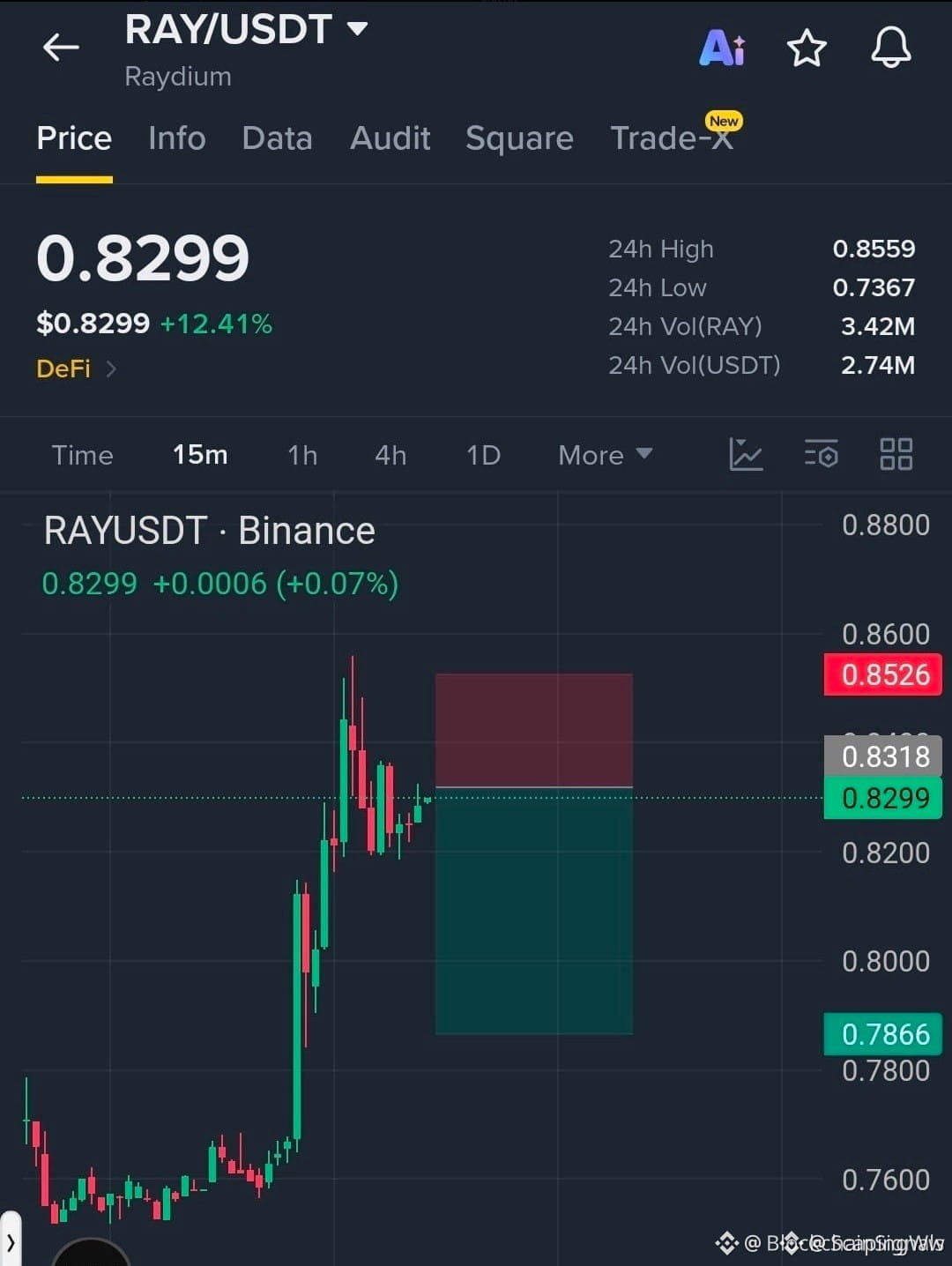Click the RAYUSDT · Binance chart title

click(210, 531)
